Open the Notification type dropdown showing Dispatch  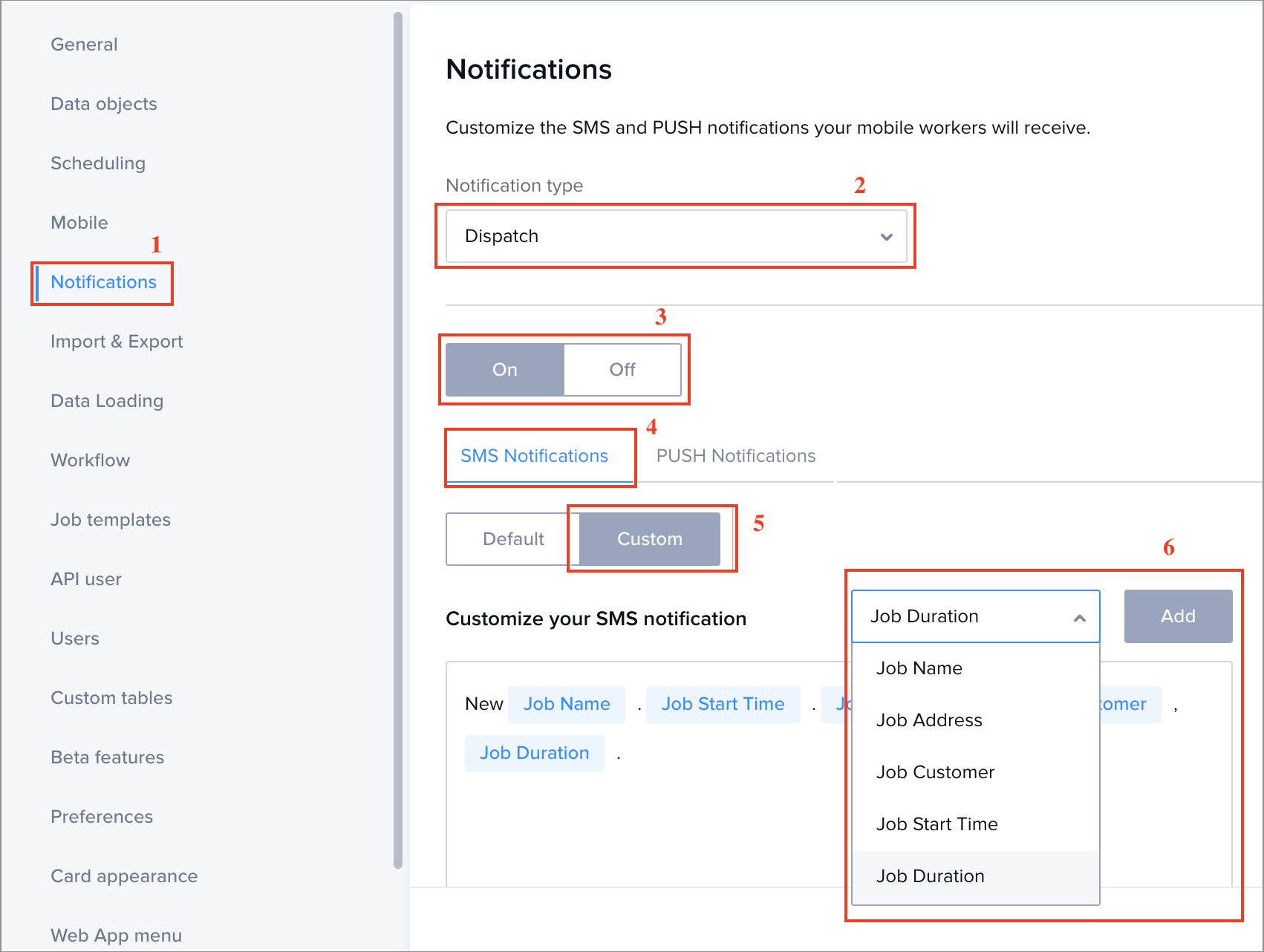(x=674, y=236)
